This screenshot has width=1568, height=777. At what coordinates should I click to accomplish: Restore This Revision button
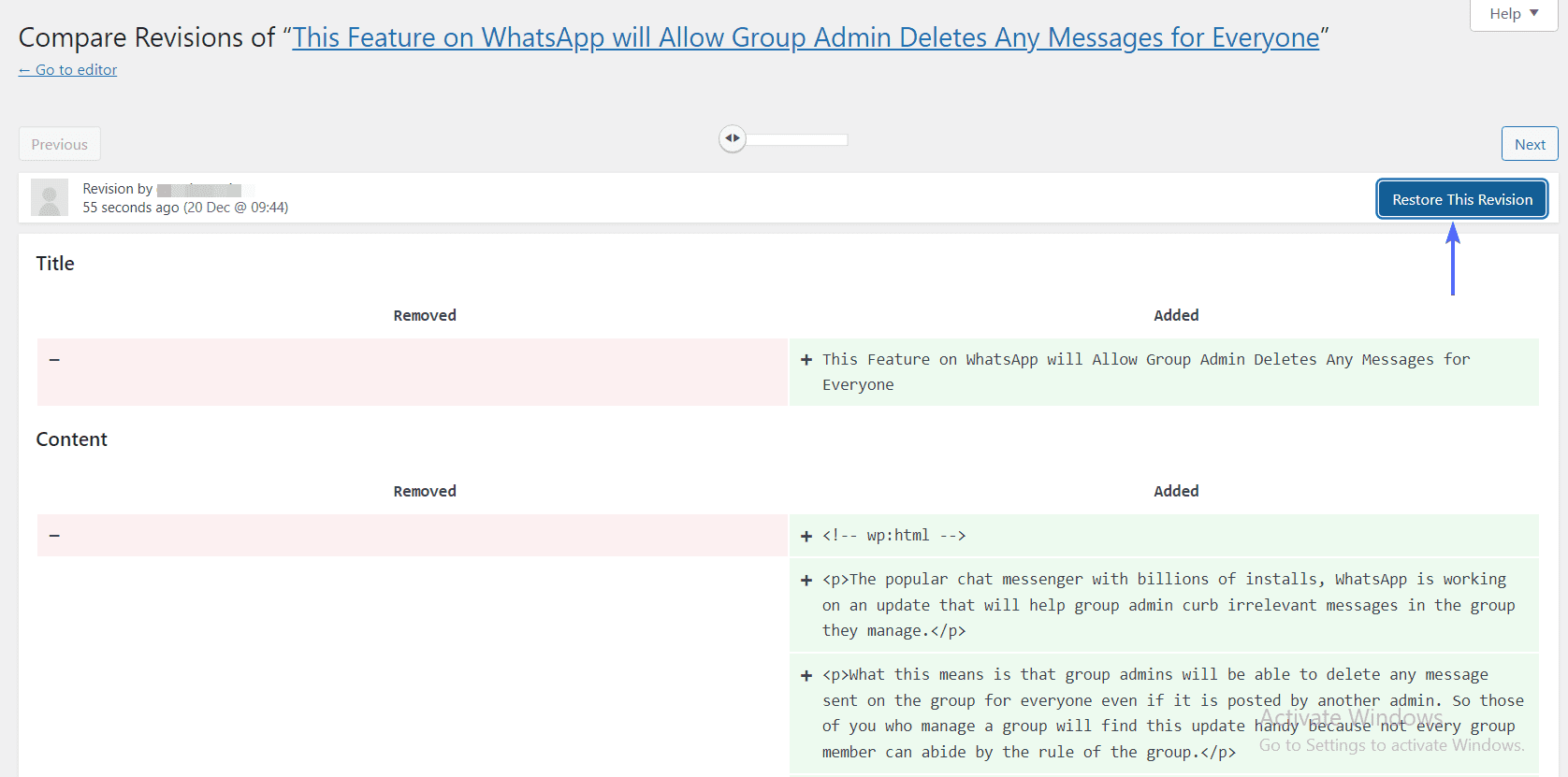pos(1462,199)
